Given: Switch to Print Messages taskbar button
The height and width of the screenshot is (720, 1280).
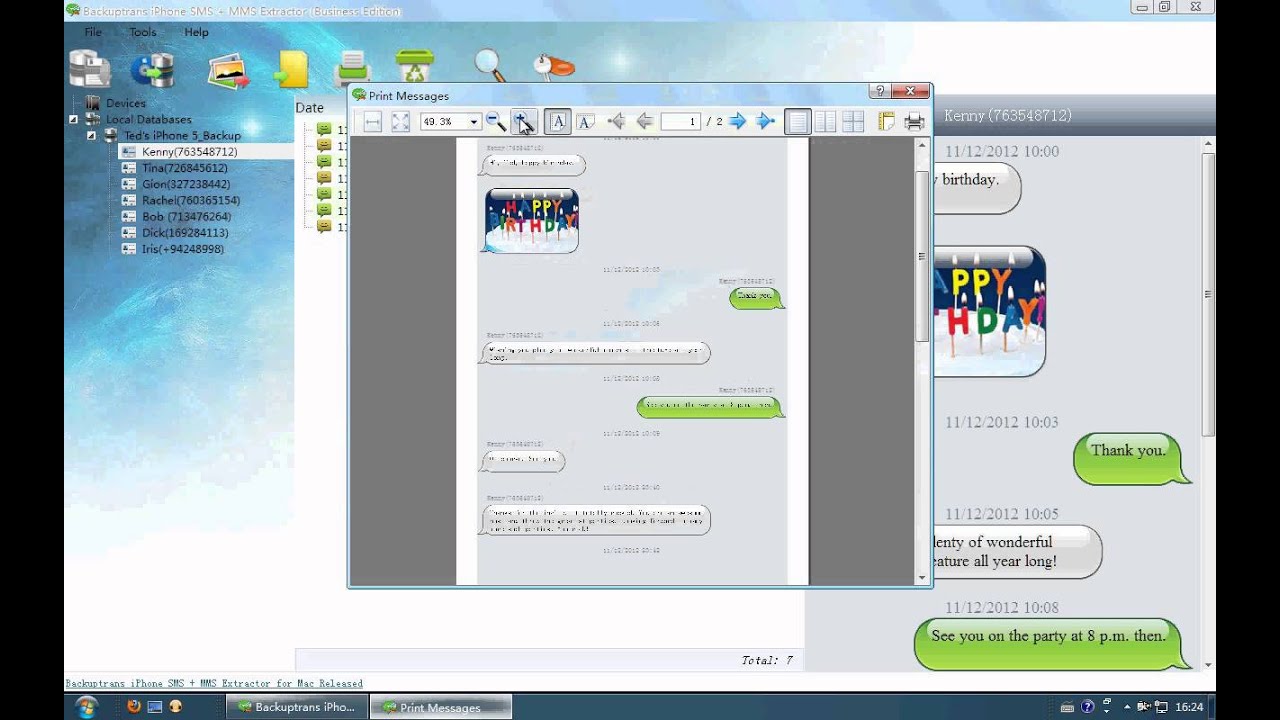Looking at the screenshot, I should click(x=440, y=707).
